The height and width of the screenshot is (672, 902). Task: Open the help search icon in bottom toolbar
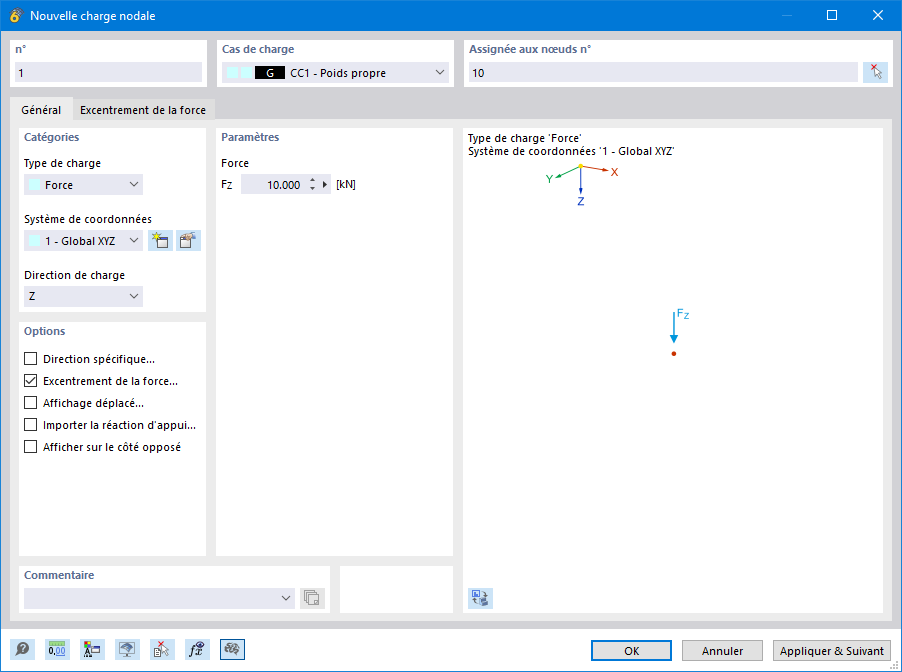coord(22,650)
